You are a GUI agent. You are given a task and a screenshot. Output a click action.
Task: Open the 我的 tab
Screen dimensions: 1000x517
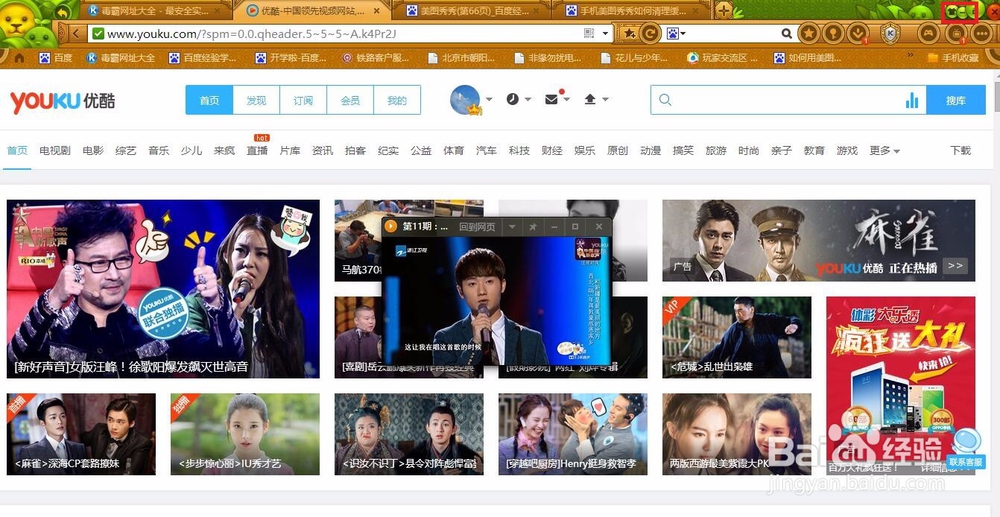(x=397, y=100)
